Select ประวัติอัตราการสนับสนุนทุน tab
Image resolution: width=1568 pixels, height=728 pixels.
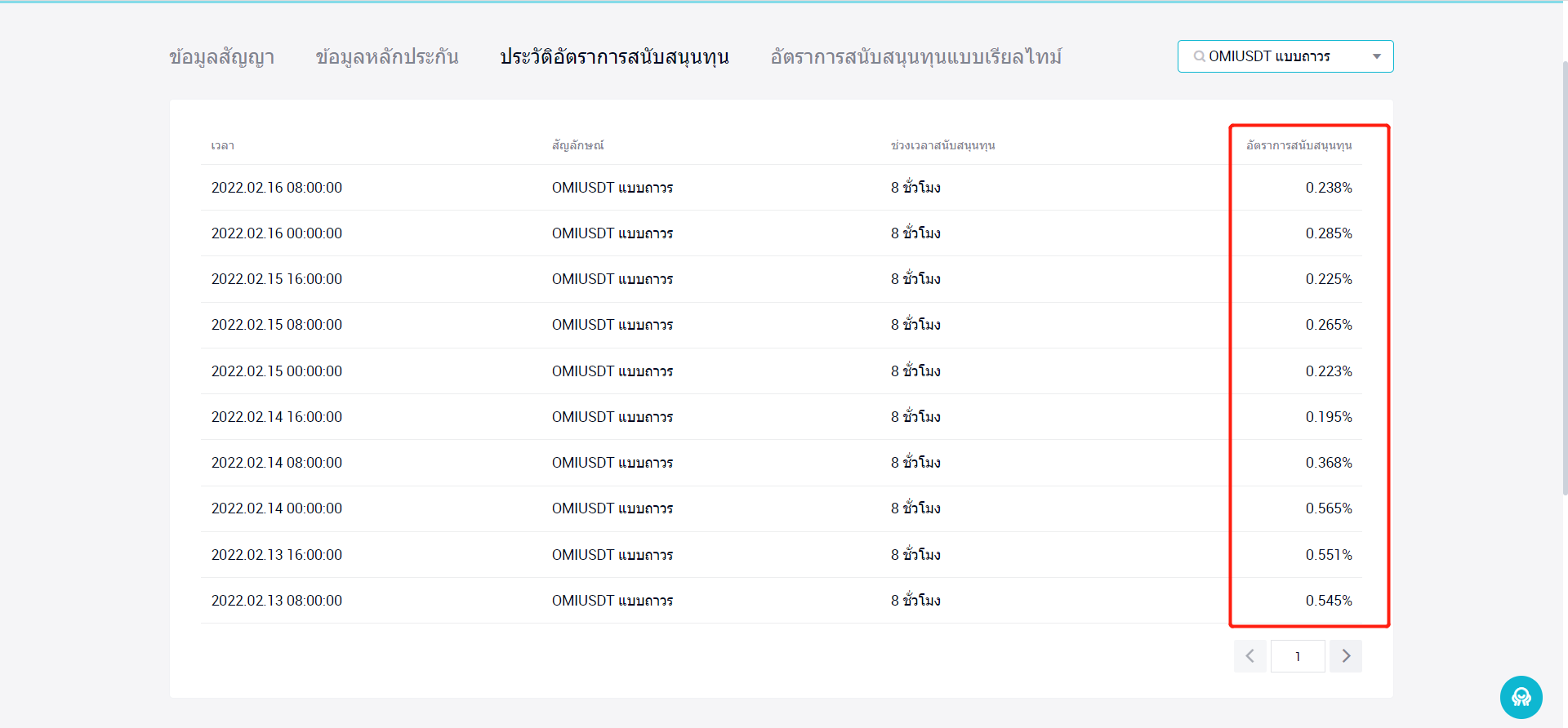point(614,57)
